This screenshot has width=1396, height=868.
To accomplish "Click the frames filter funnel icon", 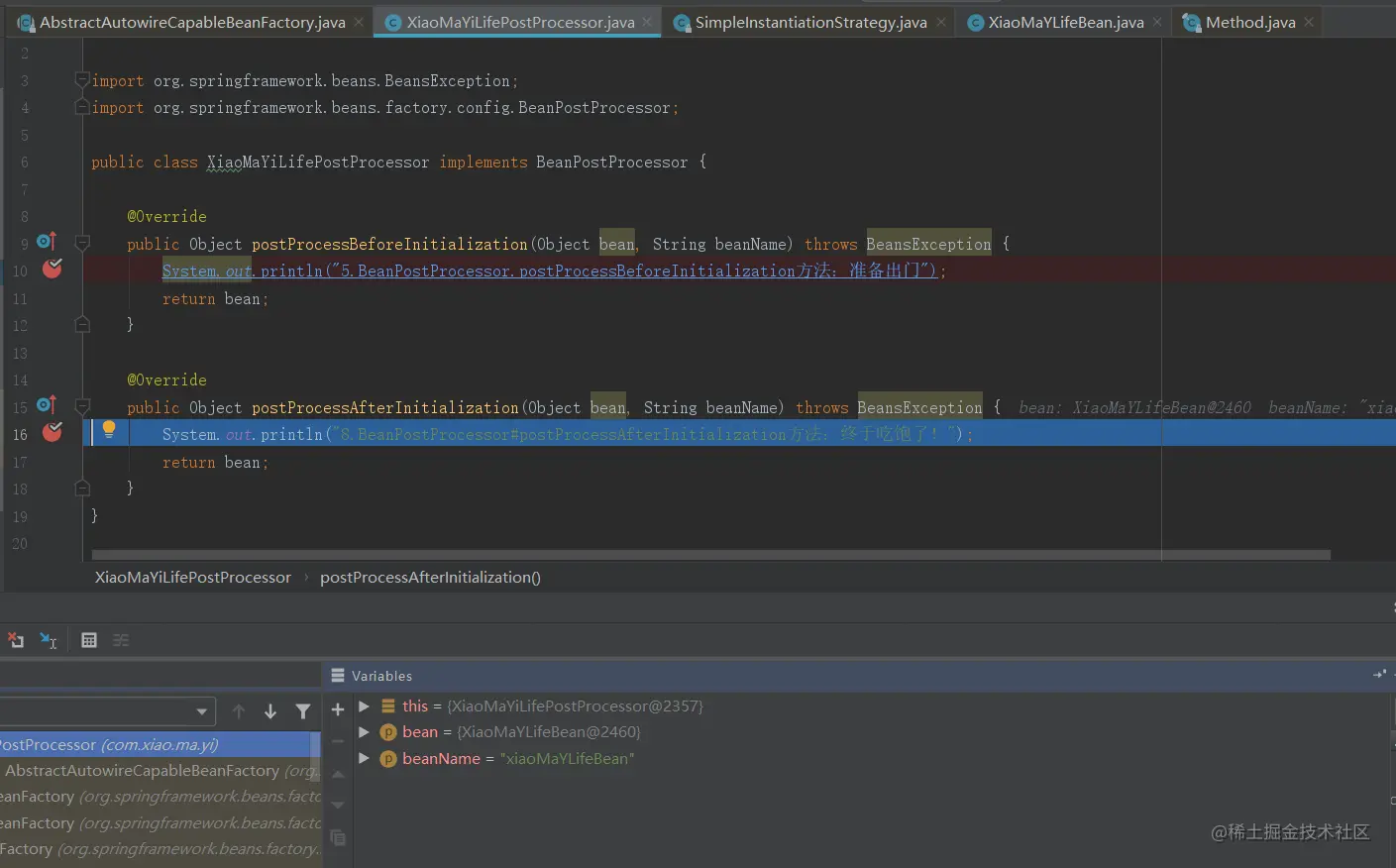I will [303, 711].
